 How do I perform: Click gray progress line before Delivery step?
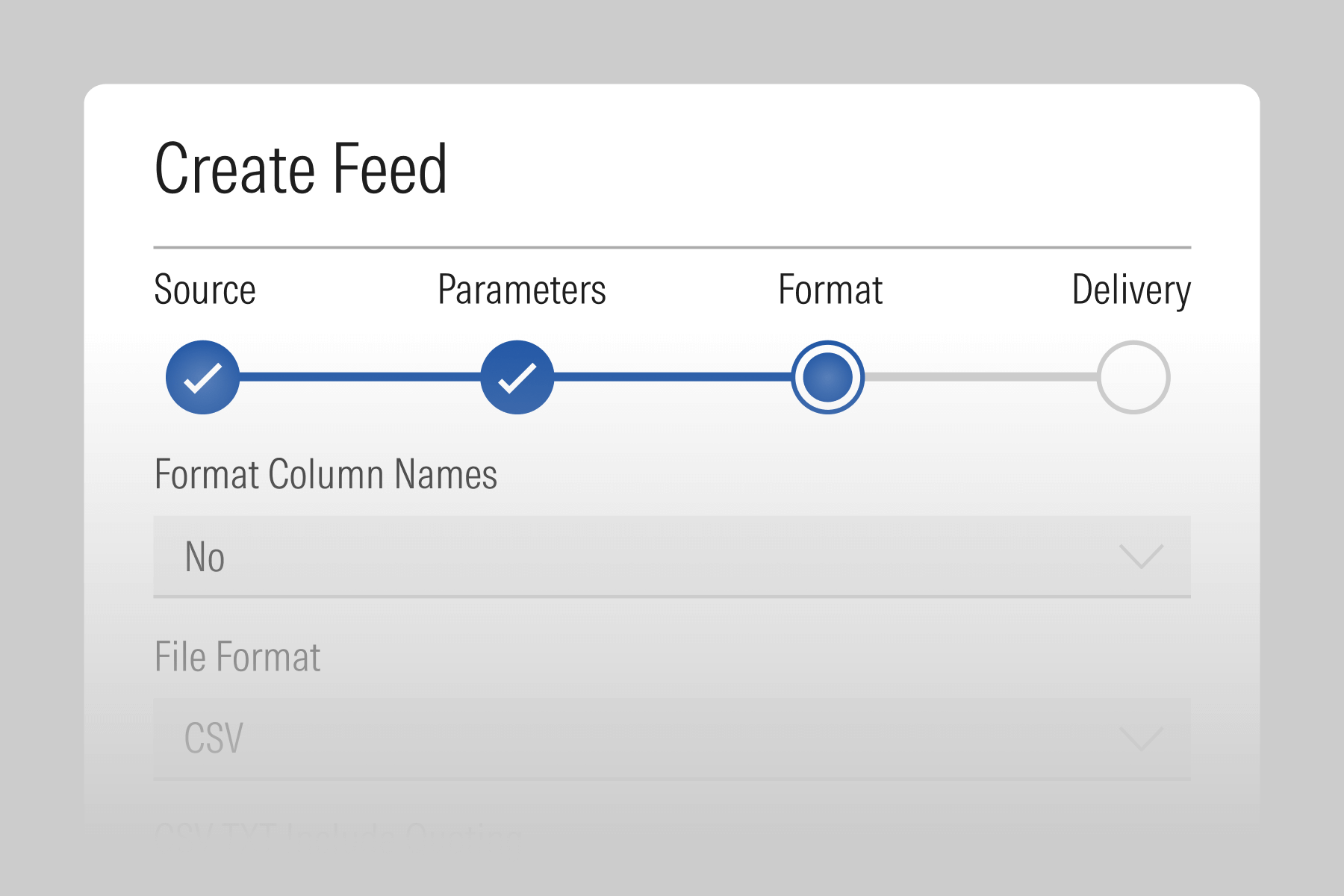pyautogui.click(x=980, y=377)
